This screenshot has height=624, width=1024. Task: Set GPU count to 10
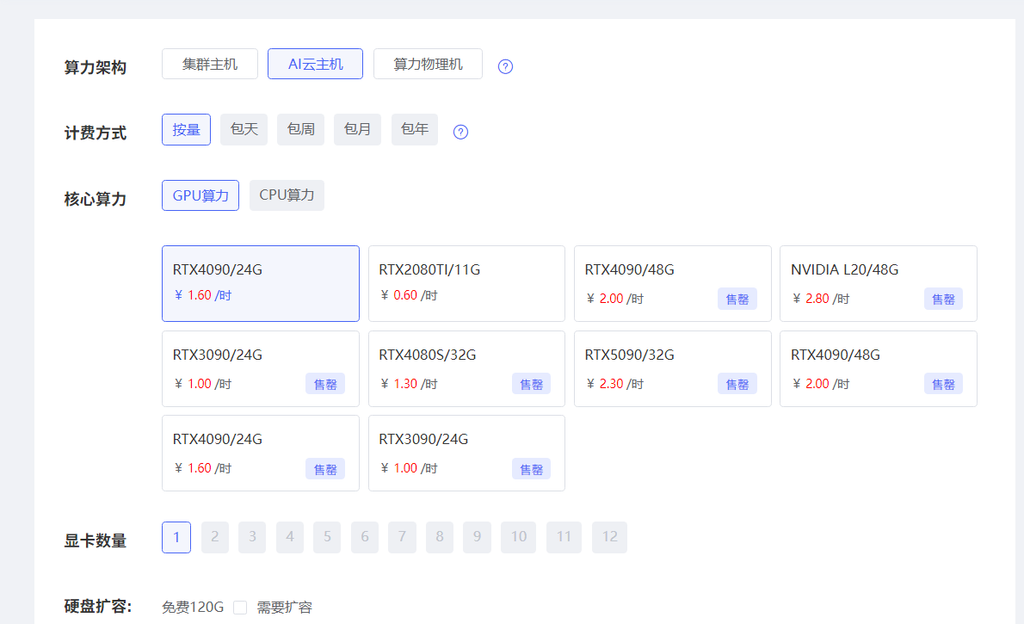[x=519, y=537]
